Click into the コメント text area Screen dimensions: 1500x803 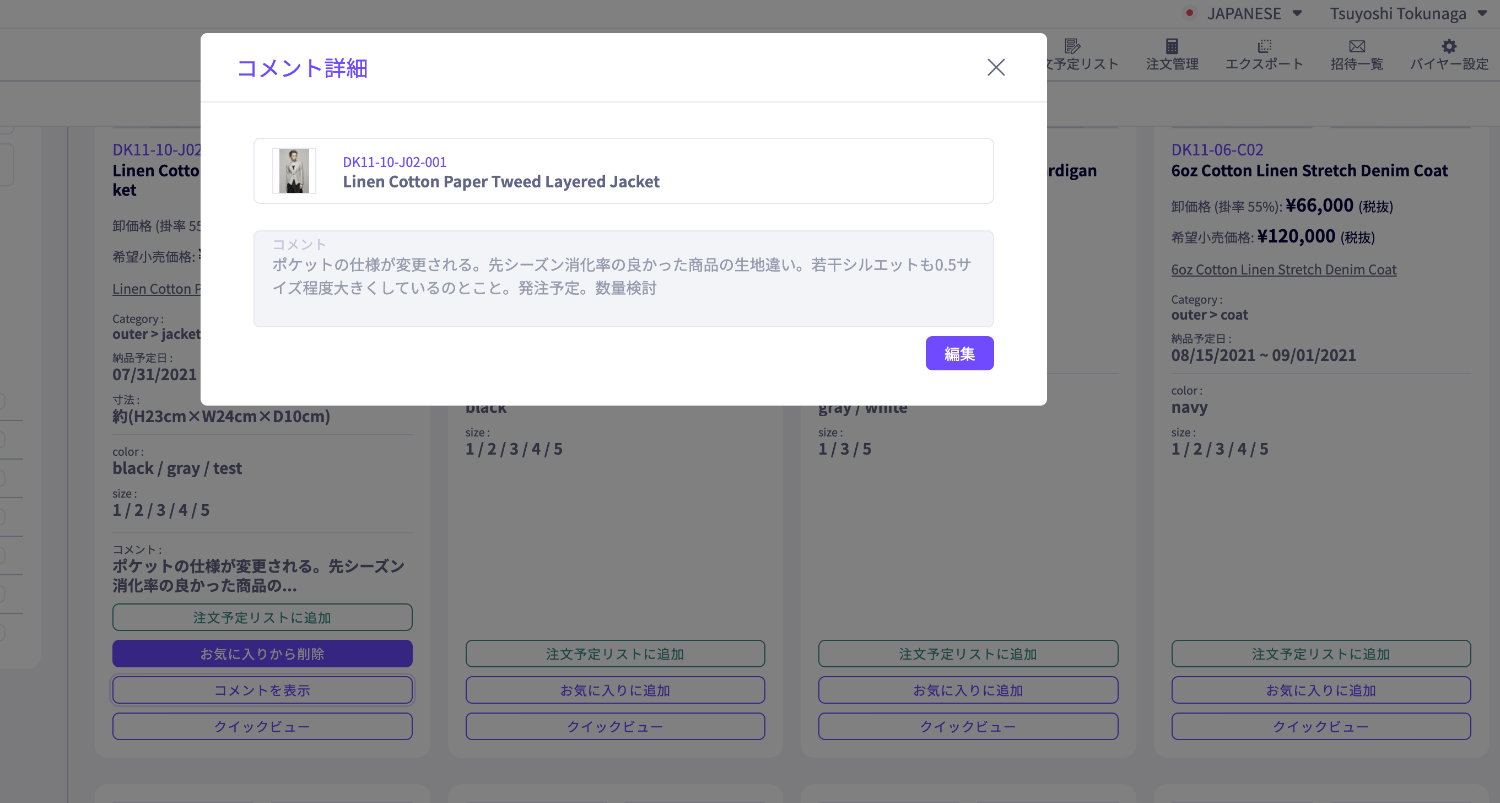click(x=623, y=279)
